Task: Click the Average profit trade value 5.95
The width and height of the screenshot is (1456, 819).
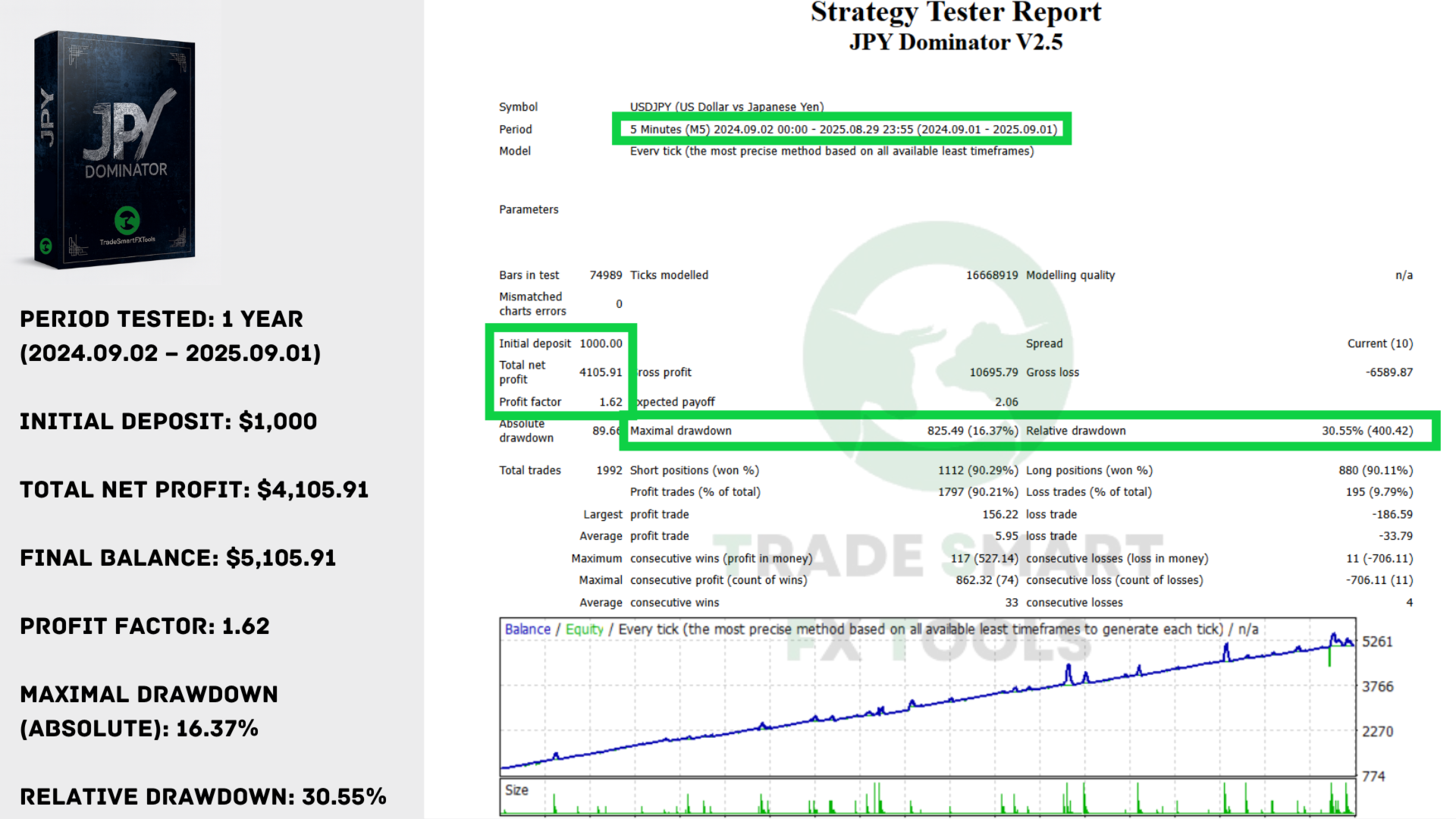Action: 1006,536
